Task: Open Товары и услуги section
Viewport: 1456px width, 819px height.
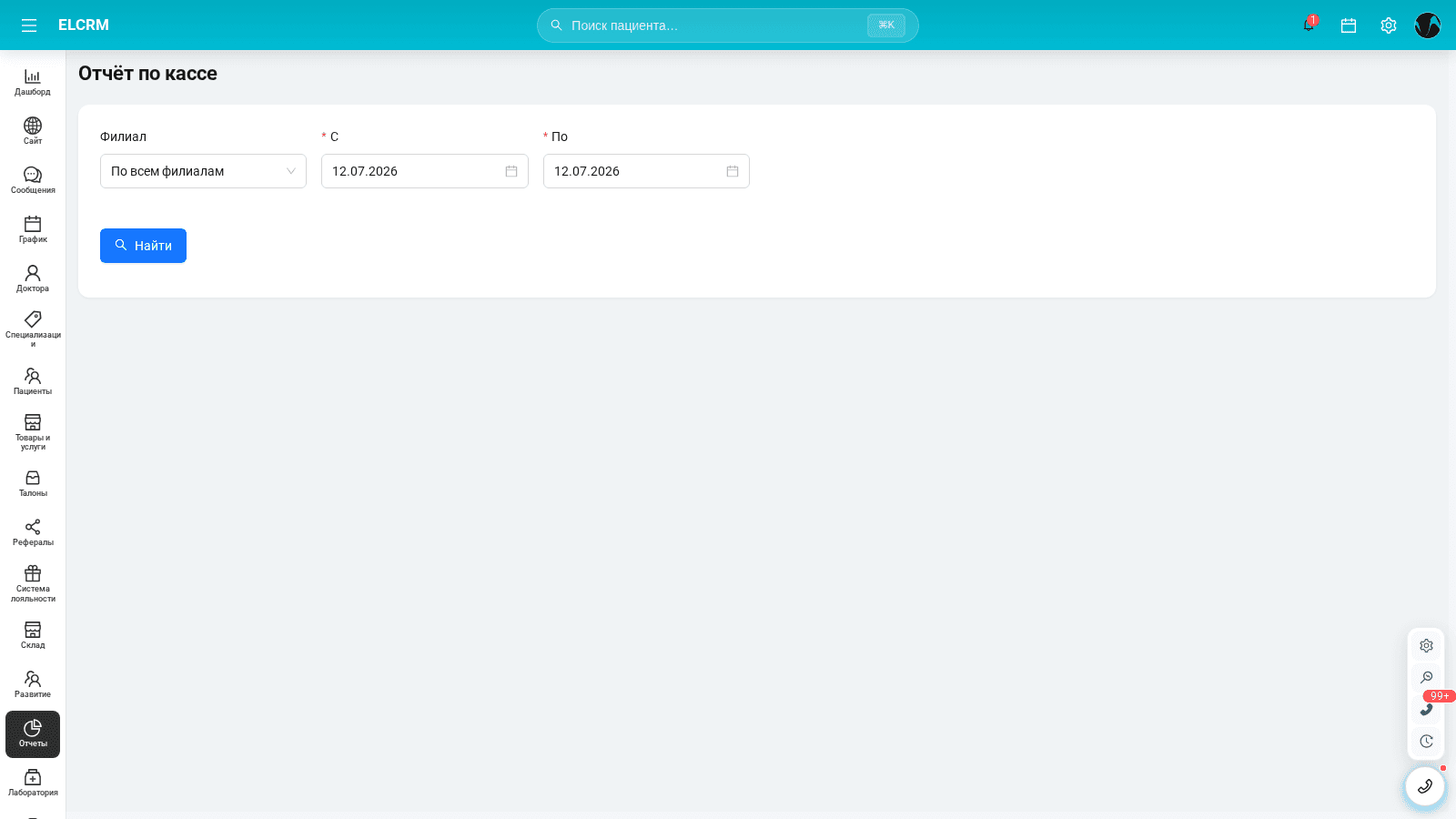Action: [33, 432]
